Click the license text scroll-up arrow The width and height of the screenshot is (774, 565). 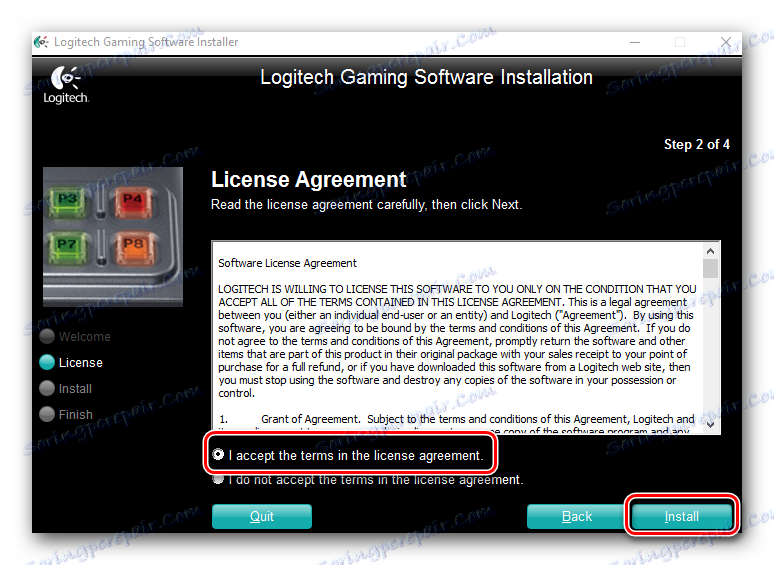[710, 251]
